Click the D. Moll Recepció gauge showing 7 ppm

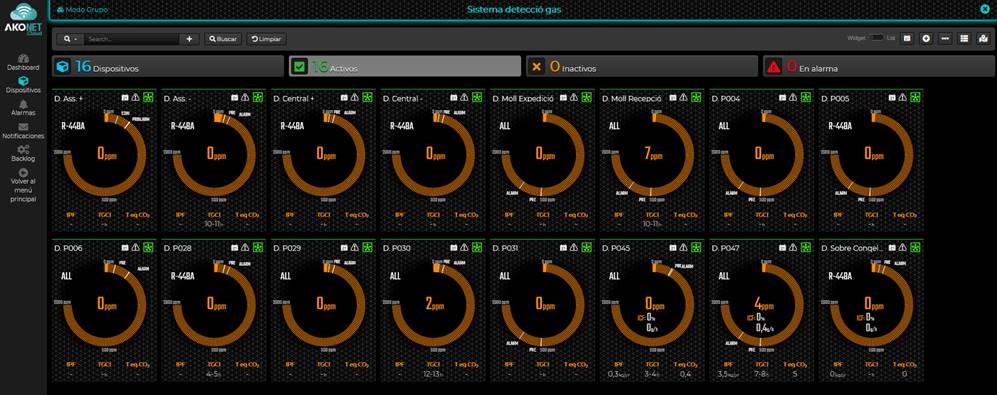(x=652, y=154)
